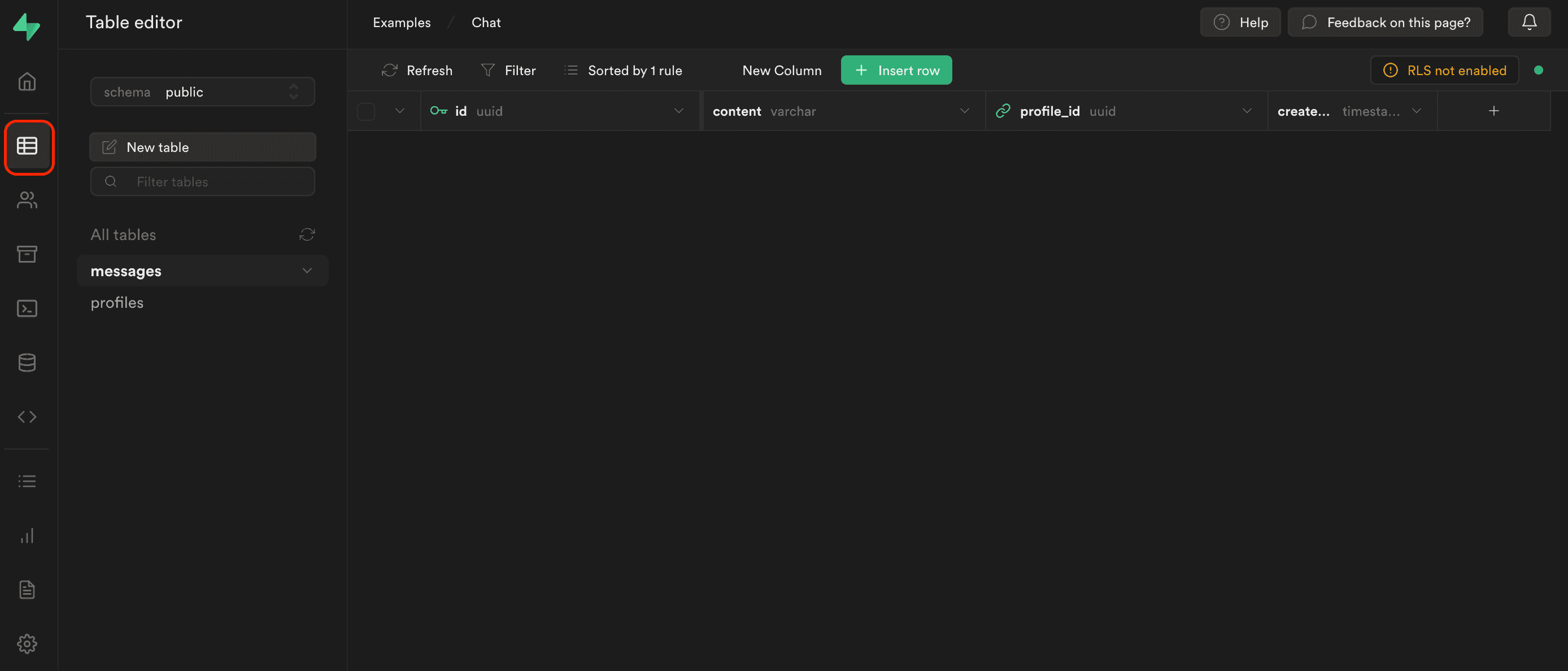Select the Home icon in sidebar
1568x671 pixels.
(27, 81)
